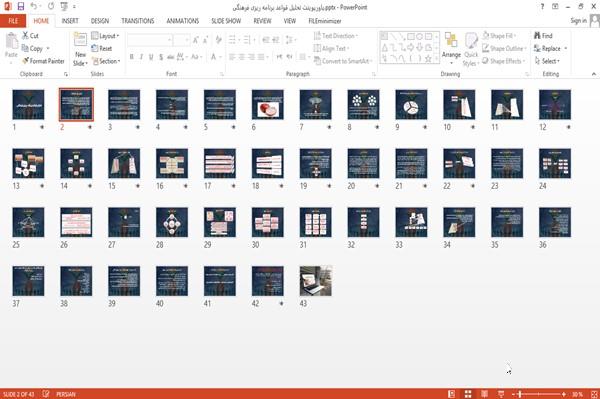The height and width of the screenshot is (399, 600).
Task: Cut the selected slide
Action: (x=30, y=36)
